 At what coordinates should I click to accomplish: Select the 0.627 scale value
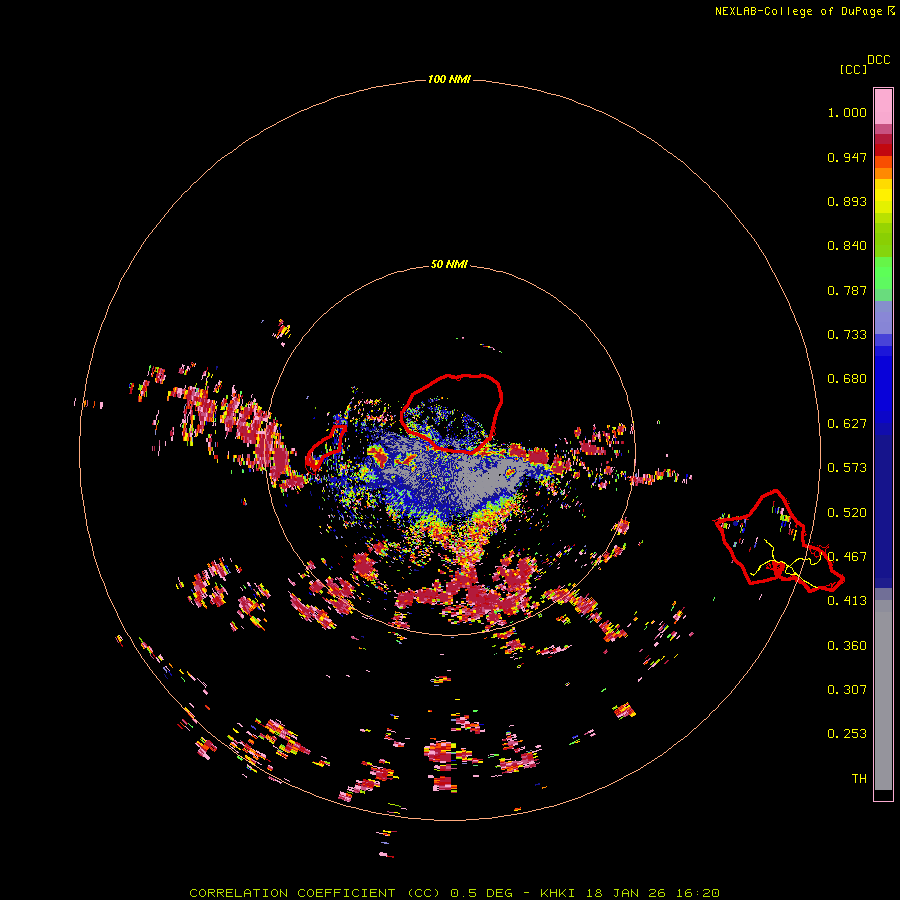847,424
